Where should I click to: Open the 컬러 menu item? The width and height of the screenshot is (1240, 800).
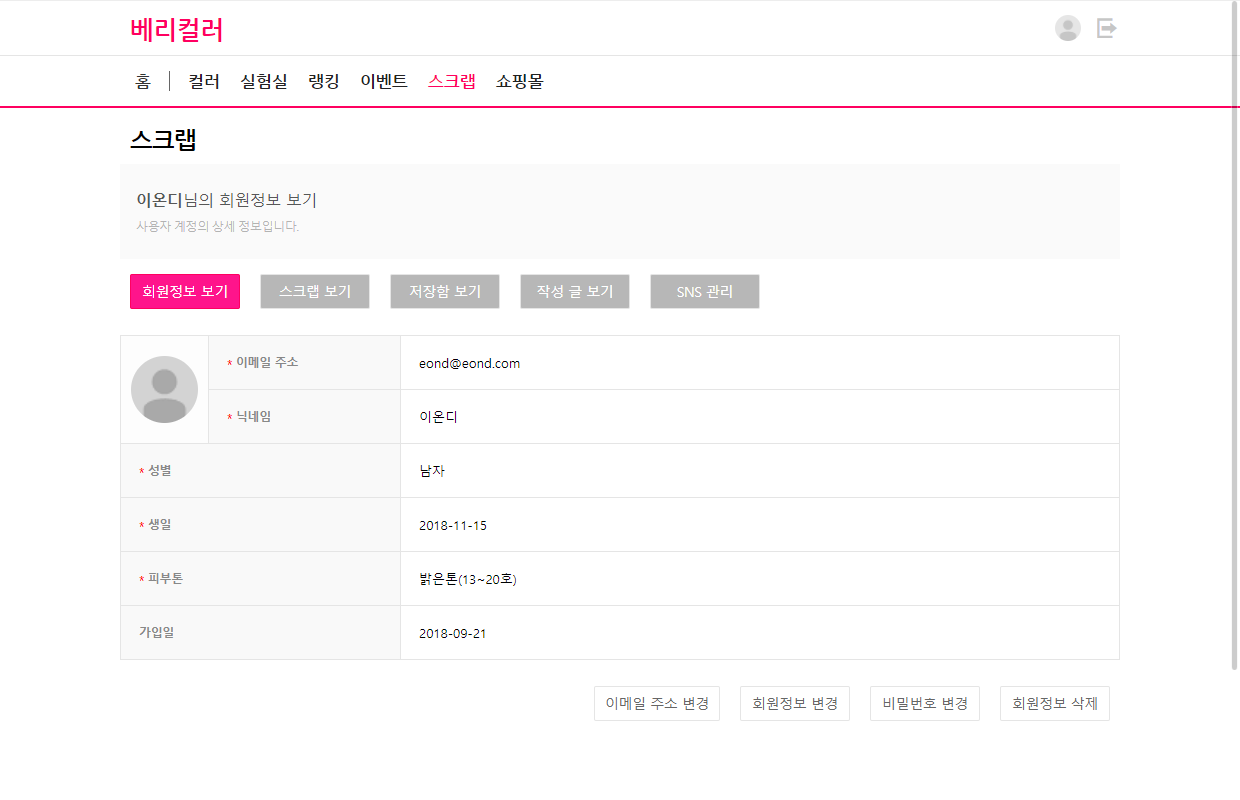point(204,81)
